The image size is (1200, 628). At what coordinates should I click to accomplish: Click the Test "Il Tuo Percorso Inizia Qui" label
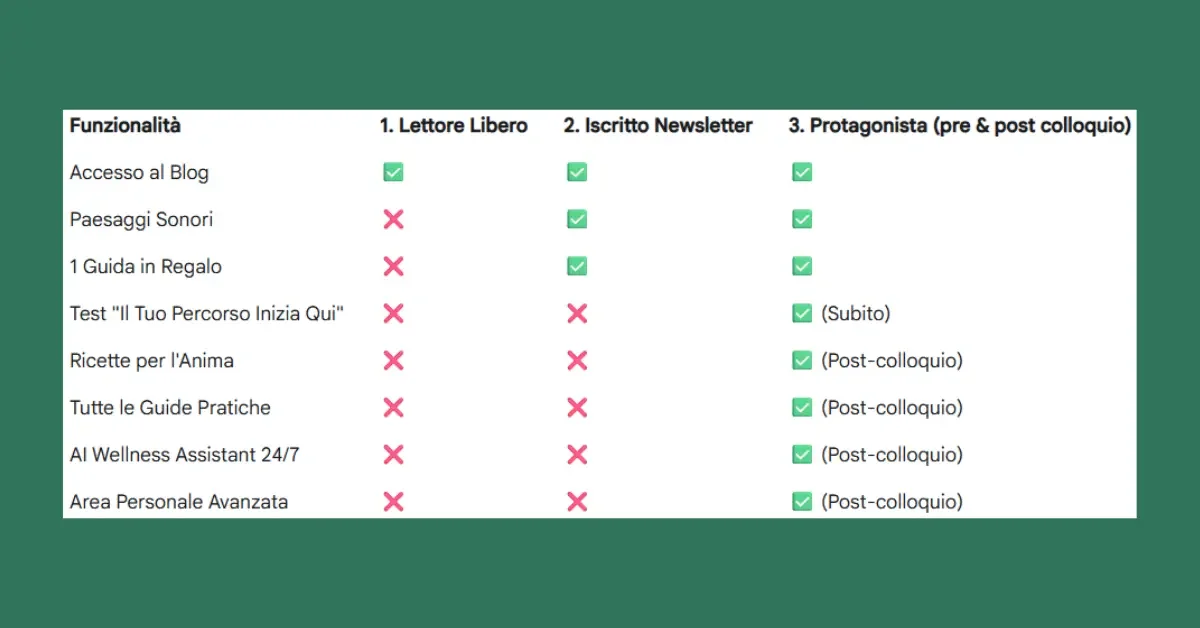tap(207, 314)
